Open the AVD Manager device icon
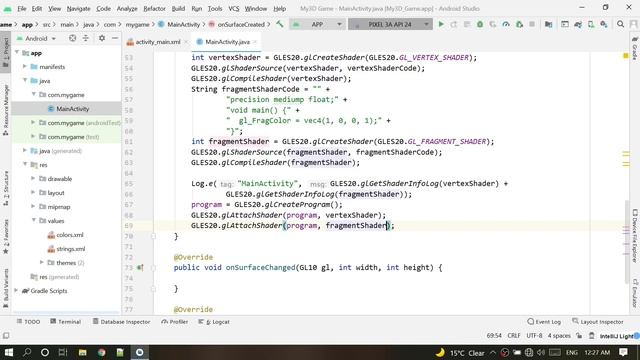The image size is (640, 360). point(591,24)
